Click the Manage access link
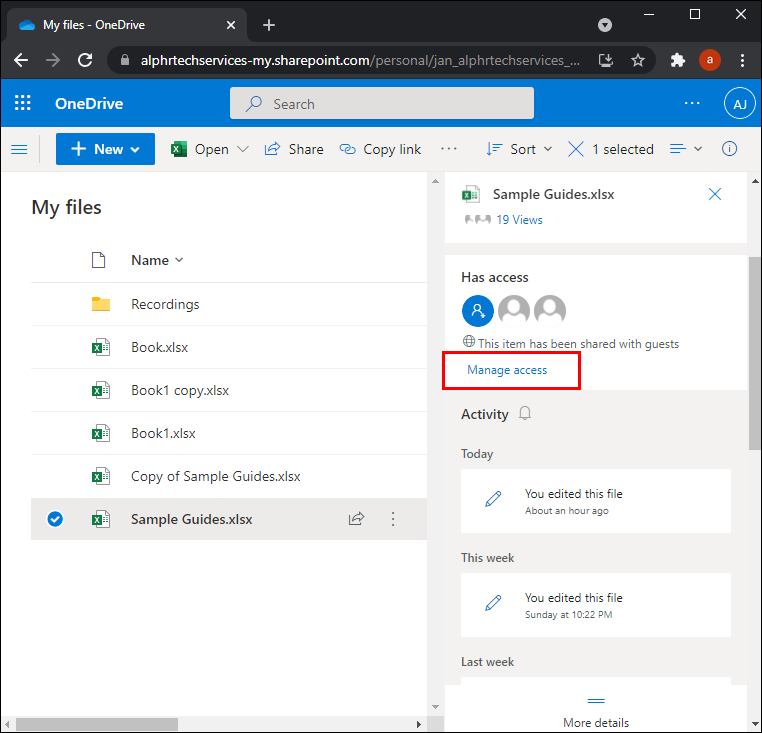This screenshot has width=762, height=733. 507,370
